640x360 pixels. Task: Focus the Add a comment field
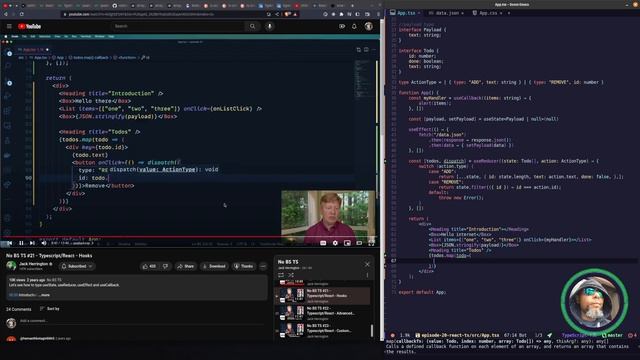tap(142, 321)
